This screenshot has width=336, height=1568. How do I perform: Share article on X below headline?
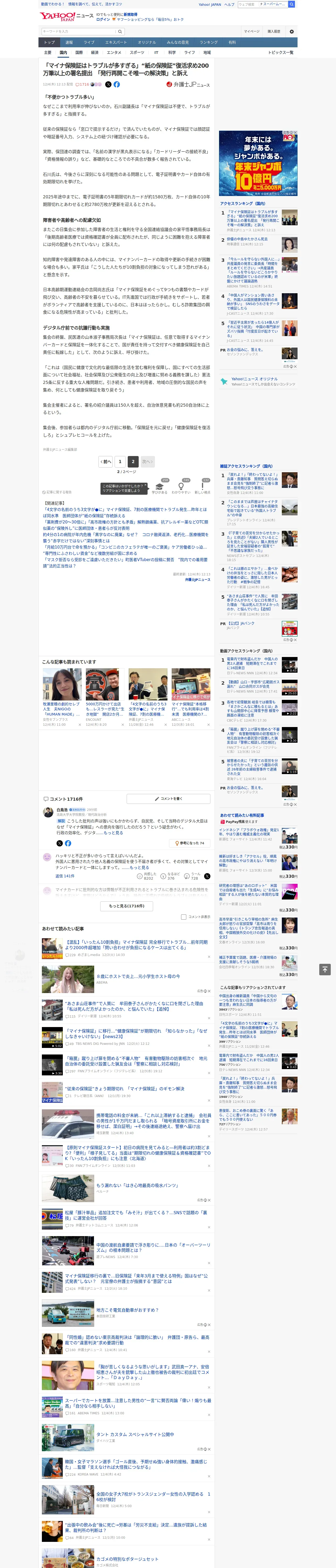click(x=109, y=85)
